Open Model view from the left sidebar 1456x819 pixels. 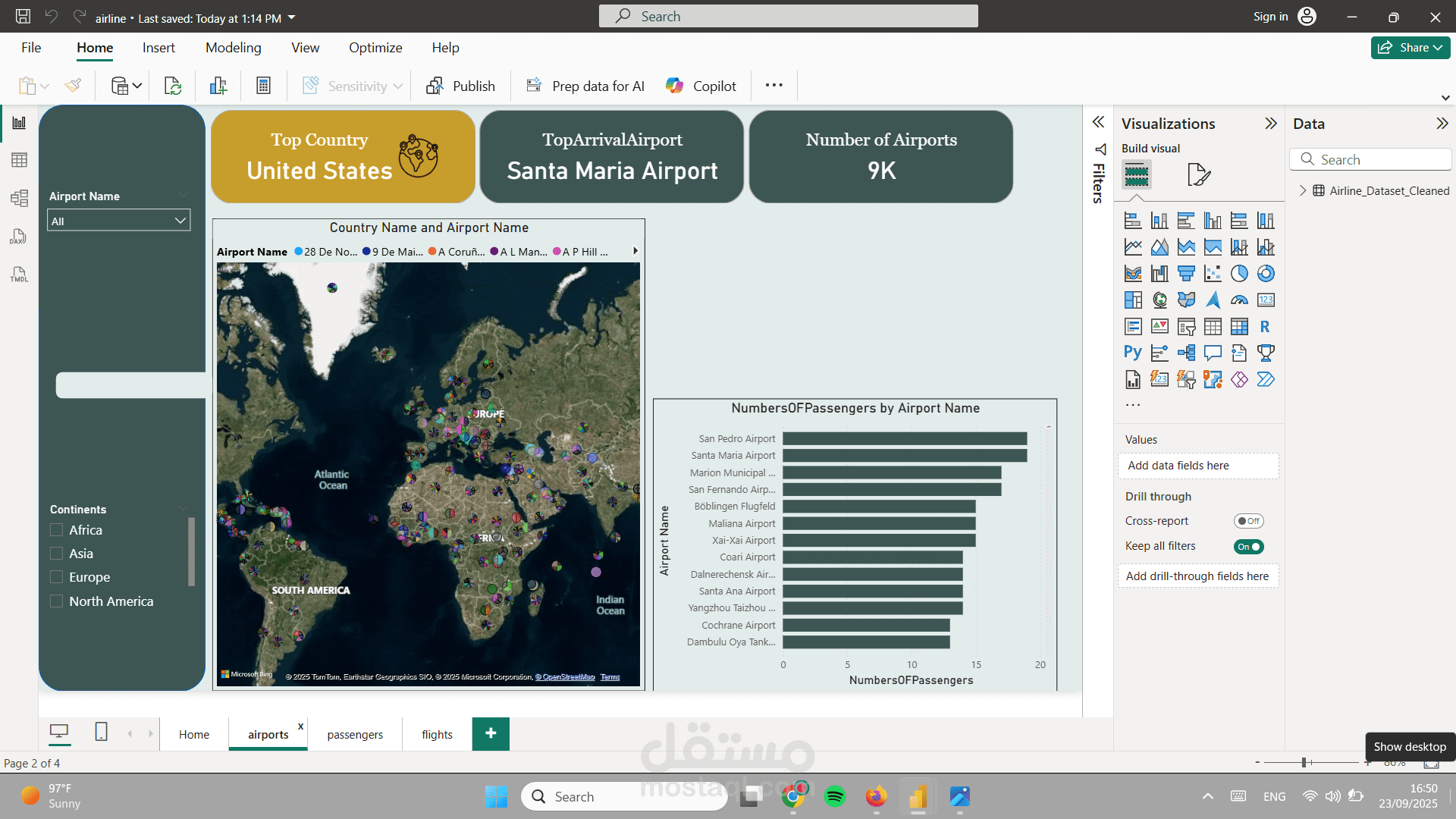pyautogui.click(x=20, y=198)
